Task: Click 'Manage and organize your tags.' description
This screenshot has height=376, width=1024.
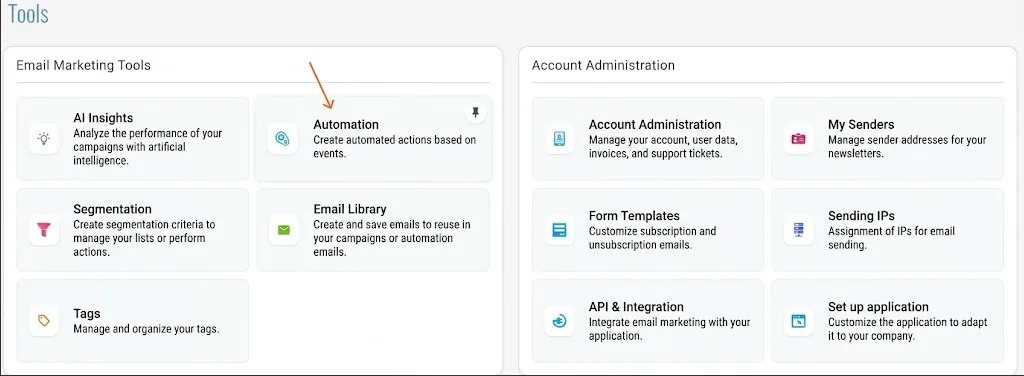Action: (146, 329)
